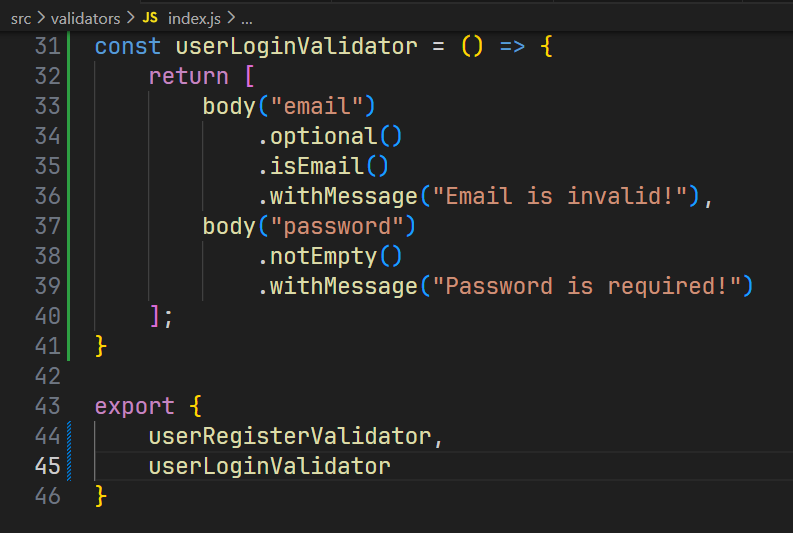Click the .optional() method call
This screenshot has height=533, width=793.
[x=329, y=137]
